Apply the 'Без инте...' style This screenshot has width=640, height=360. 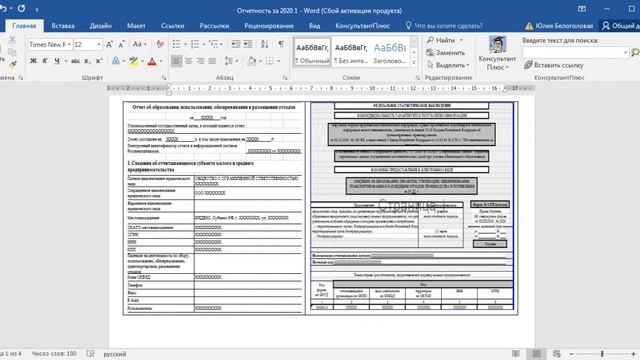pyautogui.click(x=351, y=52)
